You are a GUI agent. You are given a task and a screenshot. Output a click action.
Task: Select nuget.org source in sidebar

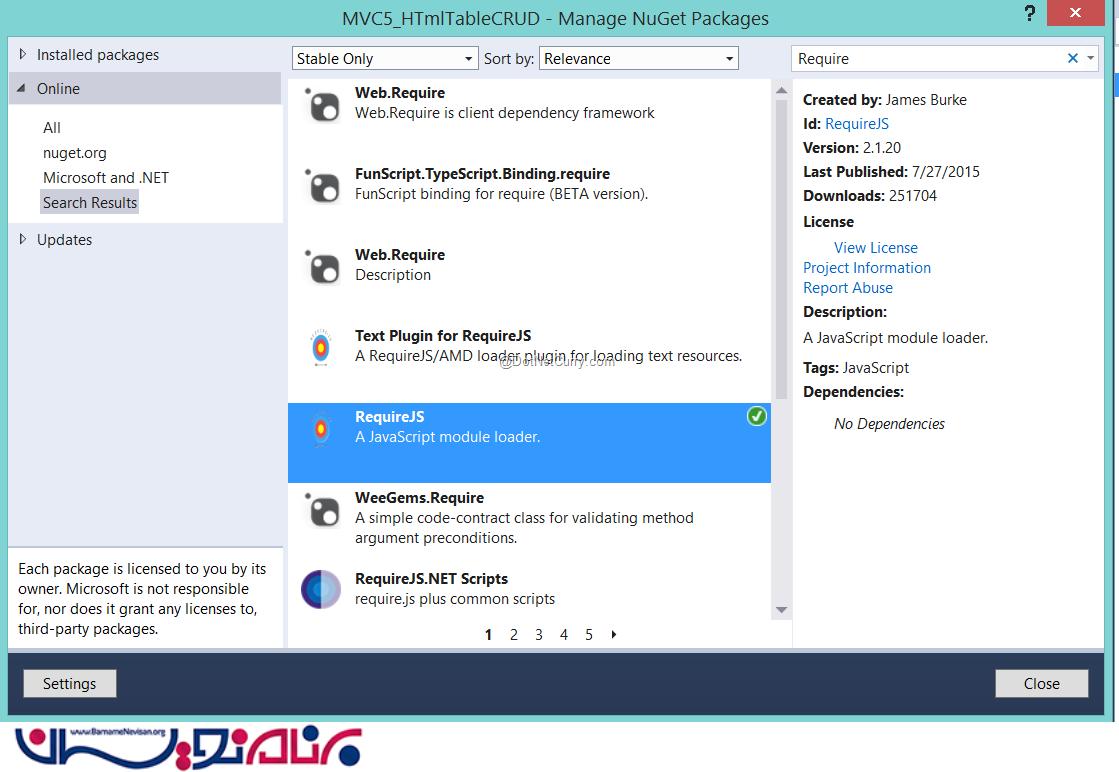[75, 153]
